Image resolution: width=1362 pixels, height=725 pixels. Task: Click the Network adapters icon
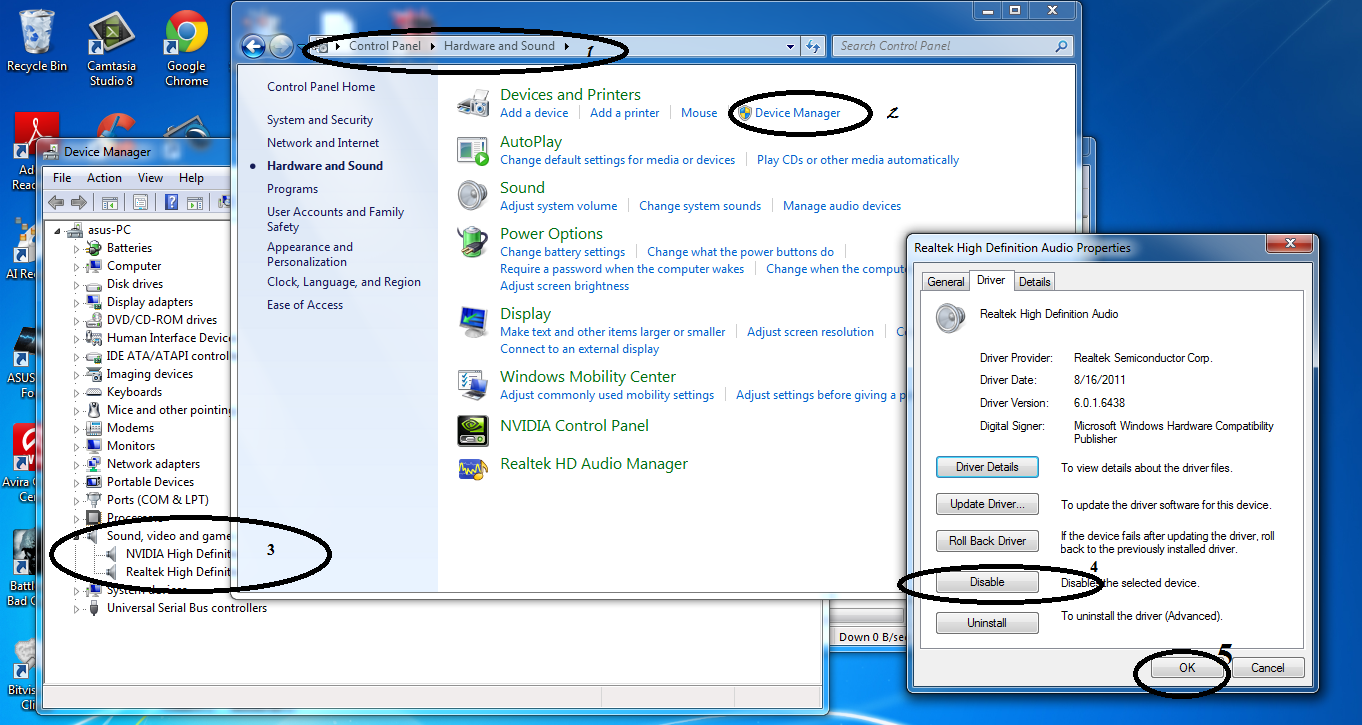[94, 464]
